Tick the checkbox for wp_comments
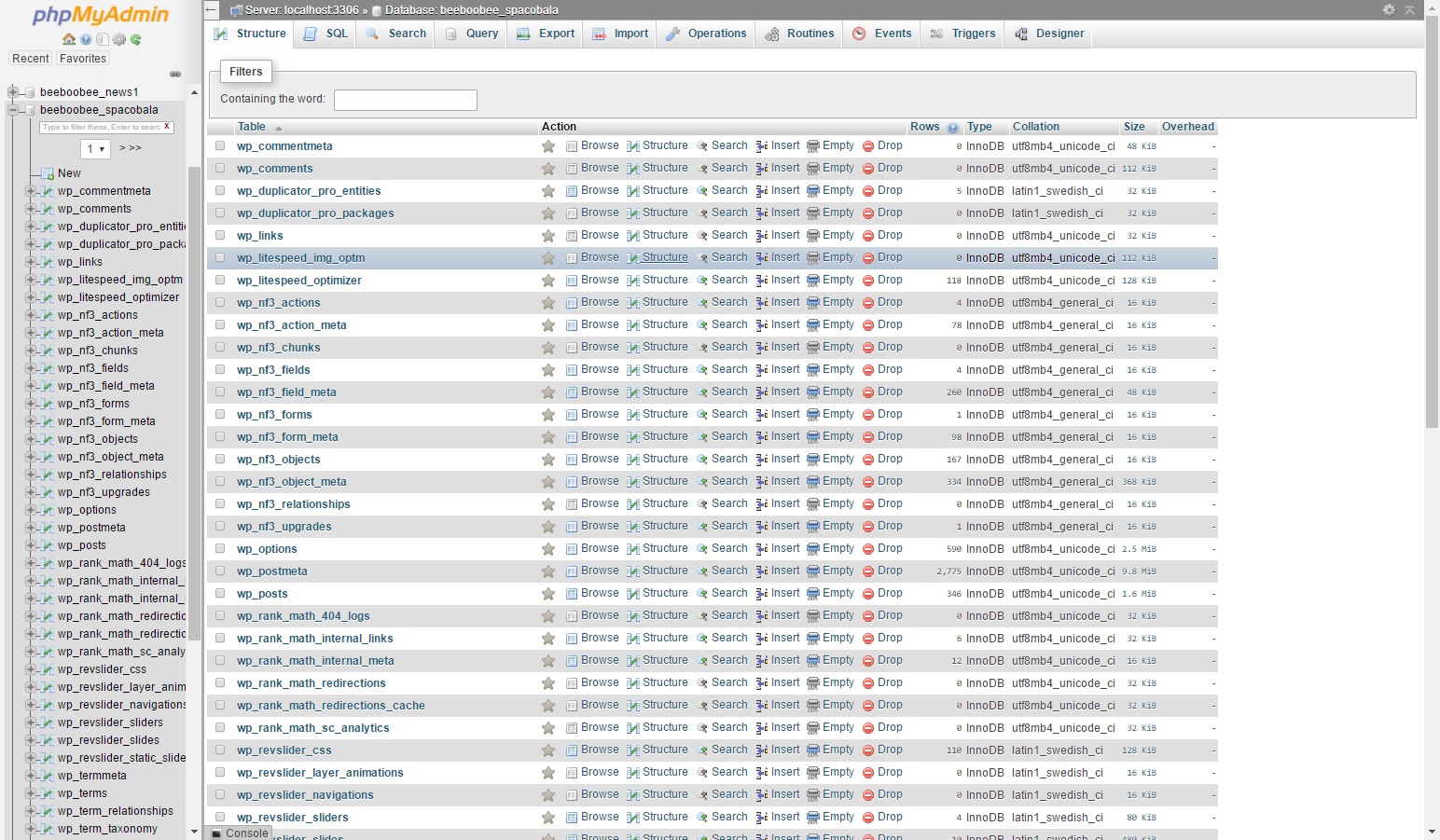Screen dimensions: 1440x840 (220, 168)
